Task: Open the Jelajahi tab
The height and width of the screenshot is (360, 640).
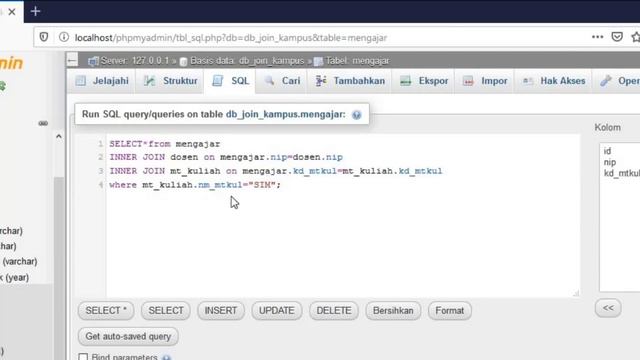Action: pos(102,81)
